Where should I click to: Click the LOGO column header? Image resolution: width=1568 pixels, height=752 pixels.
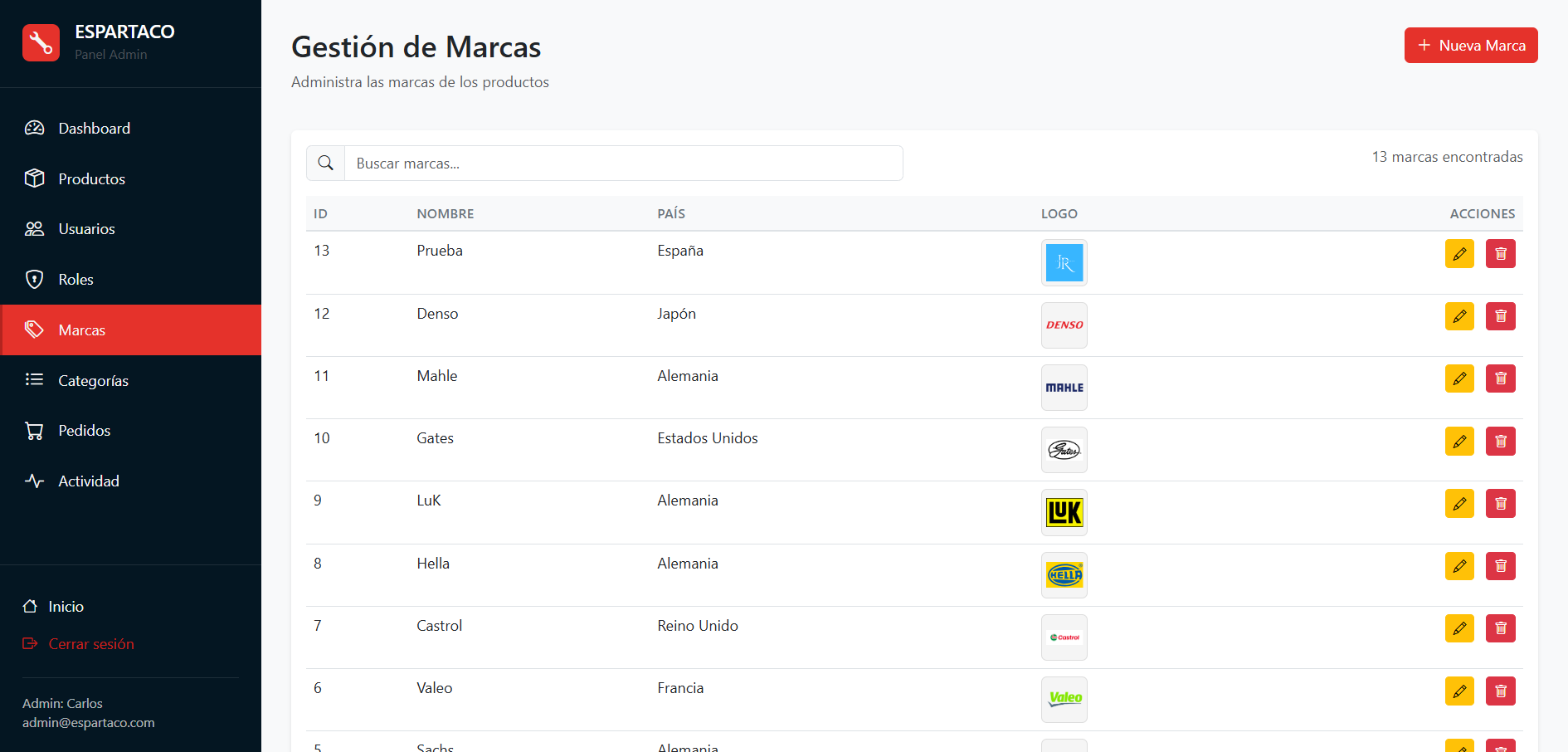pyautogui.click(x=1059, y=214)
